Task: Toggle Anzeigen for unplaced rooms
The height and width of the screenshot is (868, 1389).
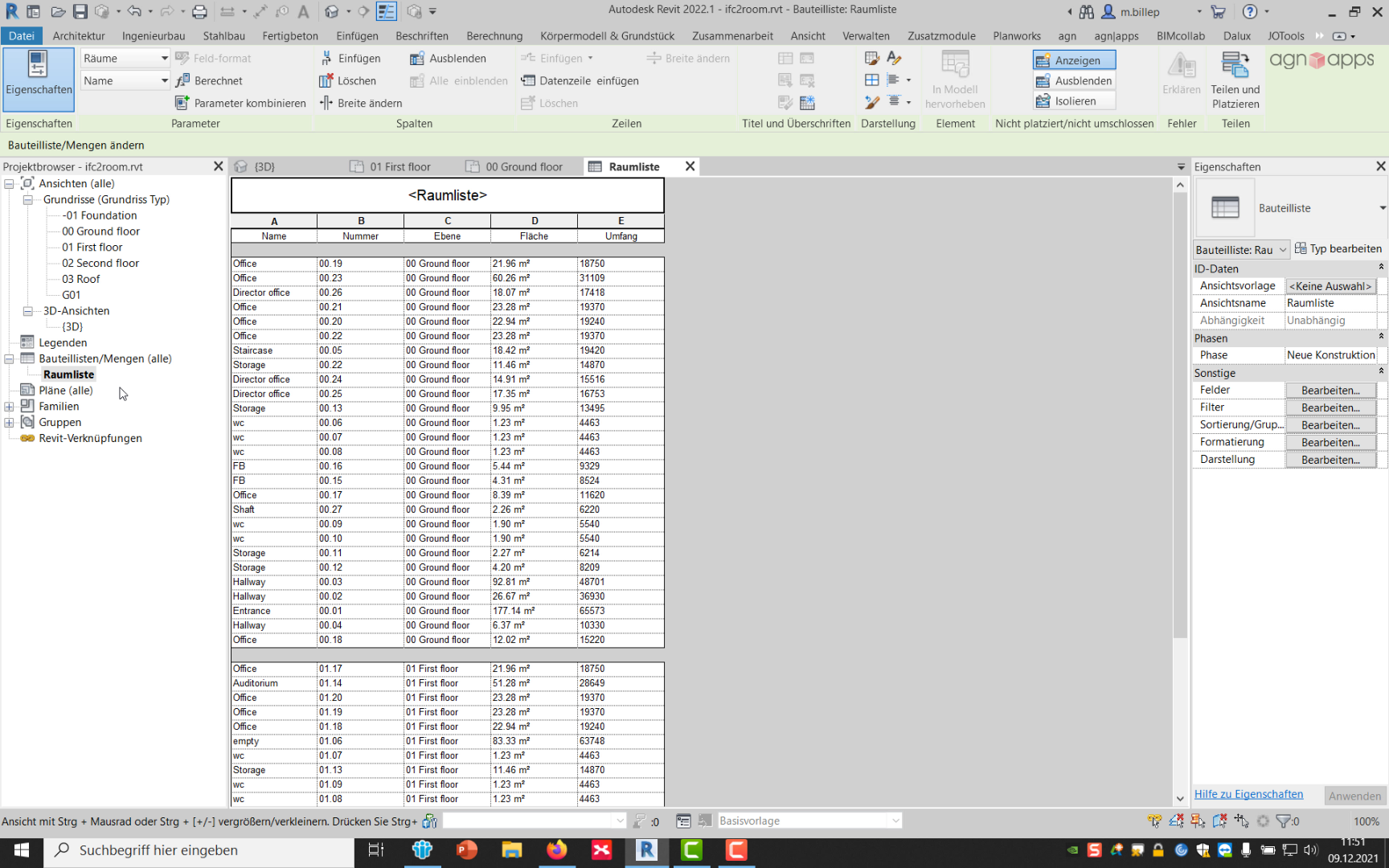Action: [x=1075, y=60]
